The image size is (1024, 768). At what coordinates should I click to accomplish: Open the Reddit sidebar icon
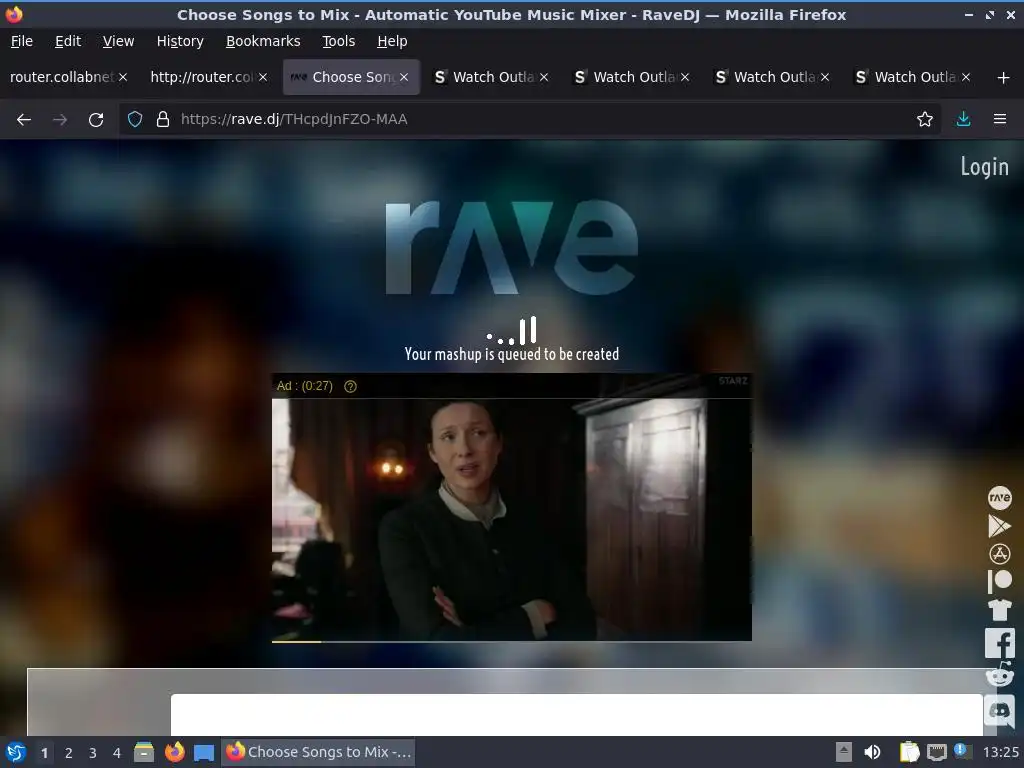click(x=1000, y=675)
